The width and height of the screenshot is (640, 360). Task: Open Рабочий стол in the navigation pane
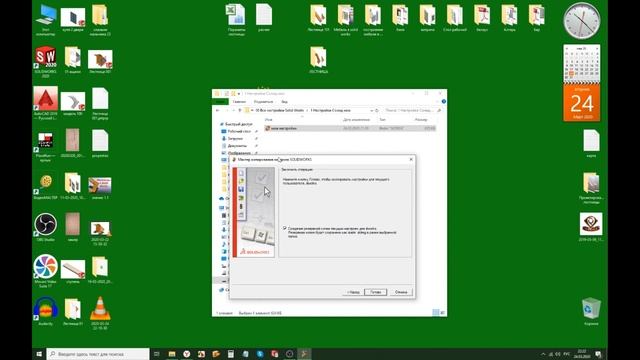click(x=239, y=131)
